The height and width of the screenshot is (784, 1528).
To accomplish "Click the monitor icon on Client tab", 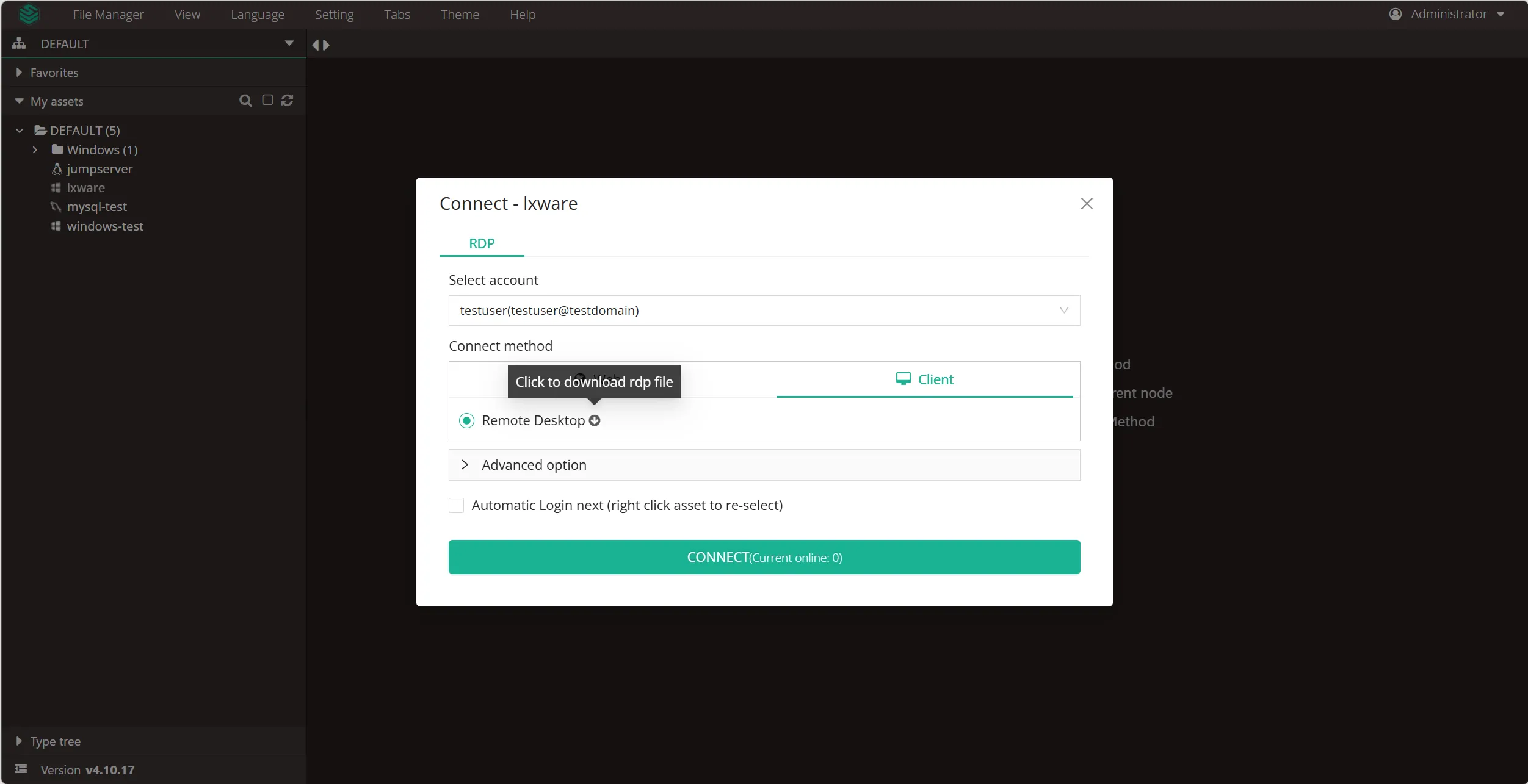I will (903, 379).
